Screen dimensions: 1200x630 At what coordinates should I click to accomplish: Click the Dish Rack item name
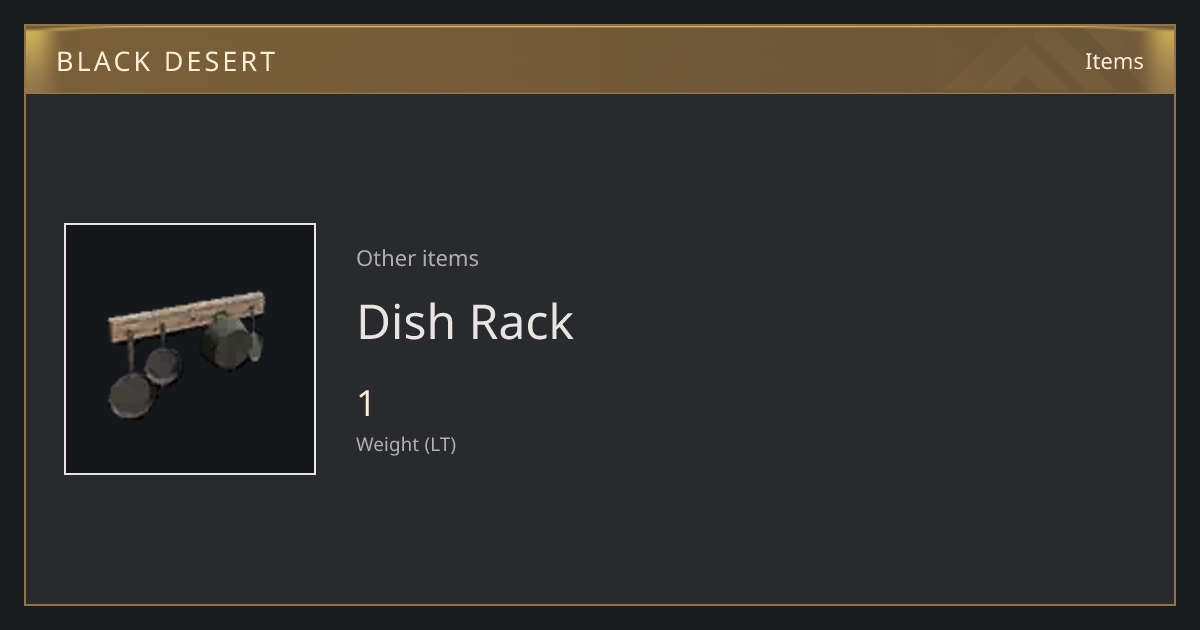(x=465, y=321)
